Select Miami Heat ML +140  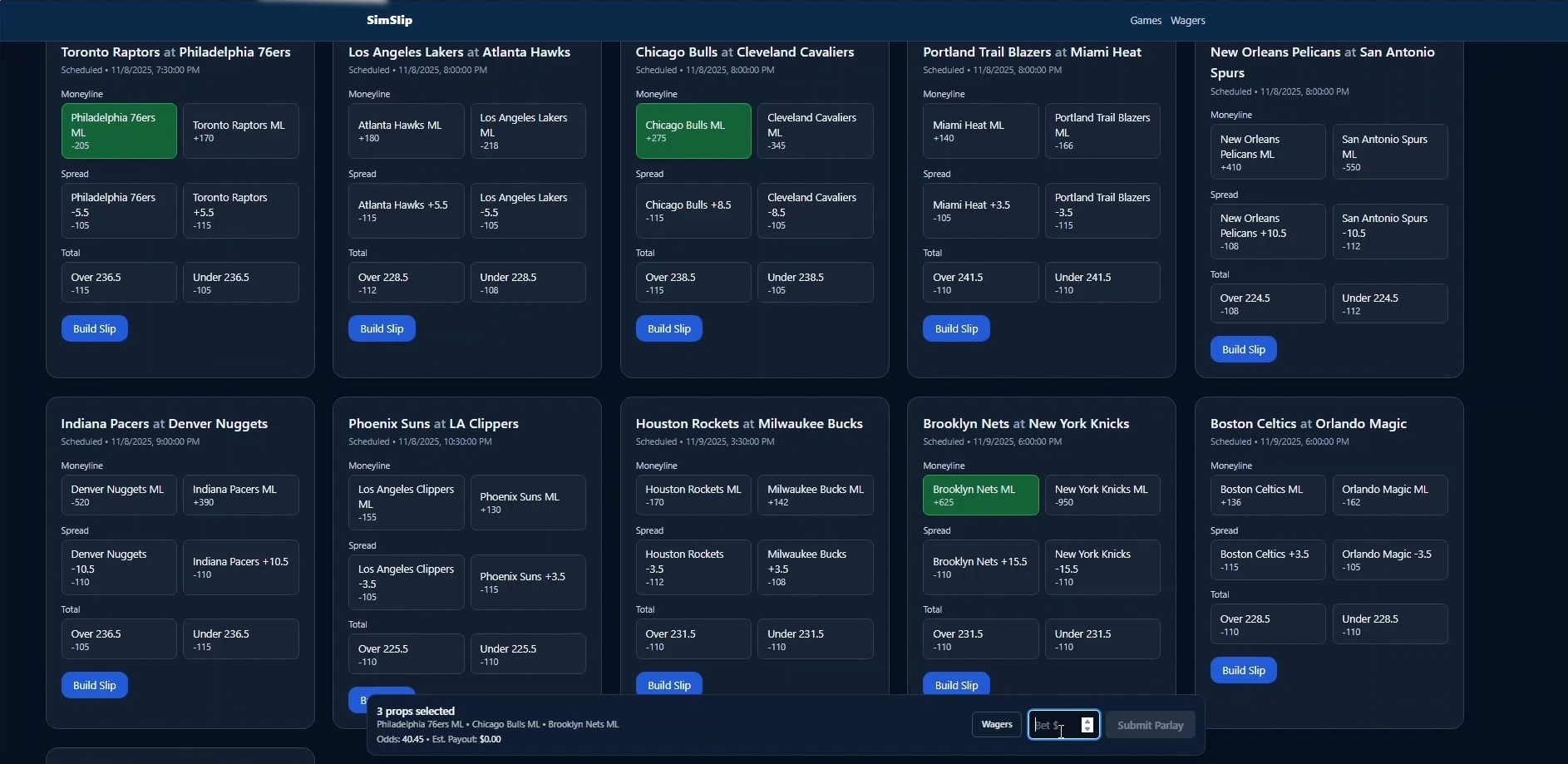coord(980,131)
